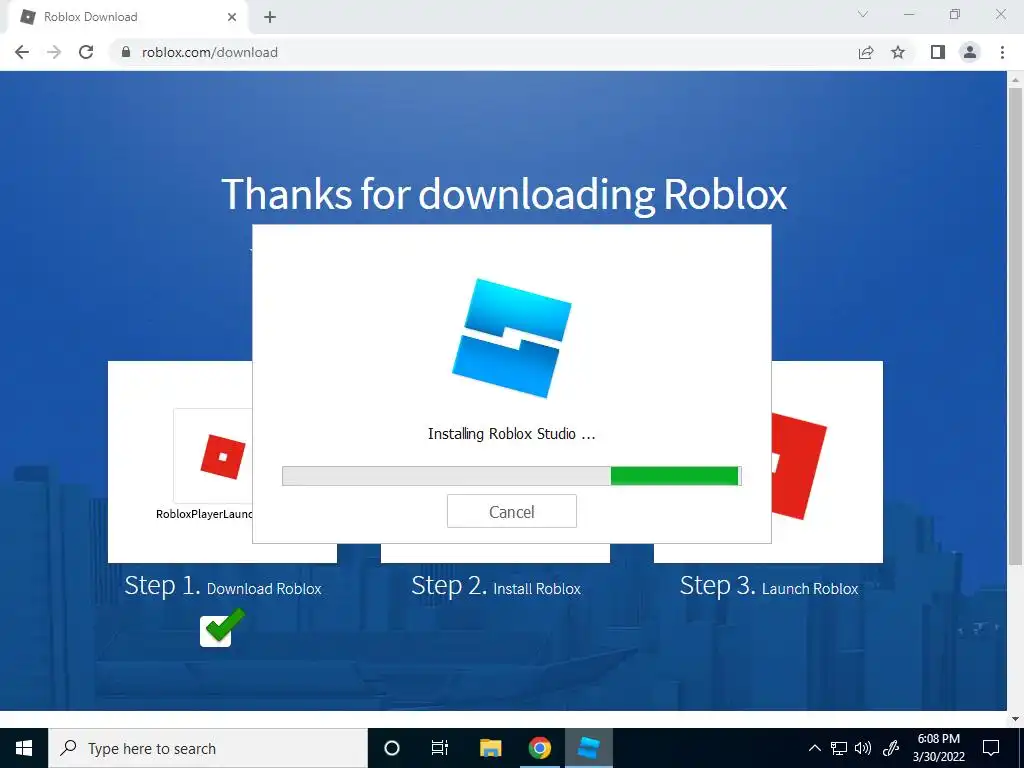Open Cortana from the taskbar
Image resolution: width=1024 pixels, height=768 pixels.
[392, 748]
